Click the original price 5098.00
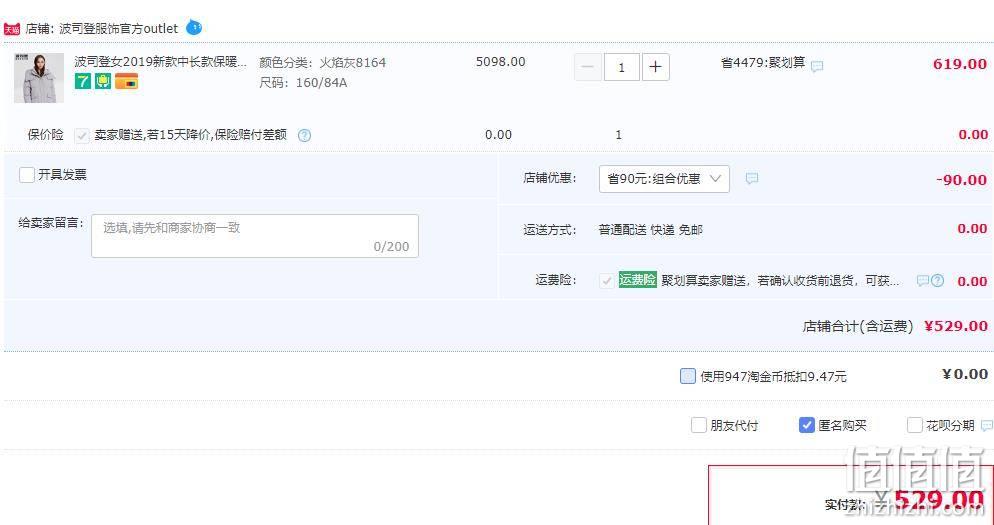Viewport: 994px width, 525px height. click(501, 62)
